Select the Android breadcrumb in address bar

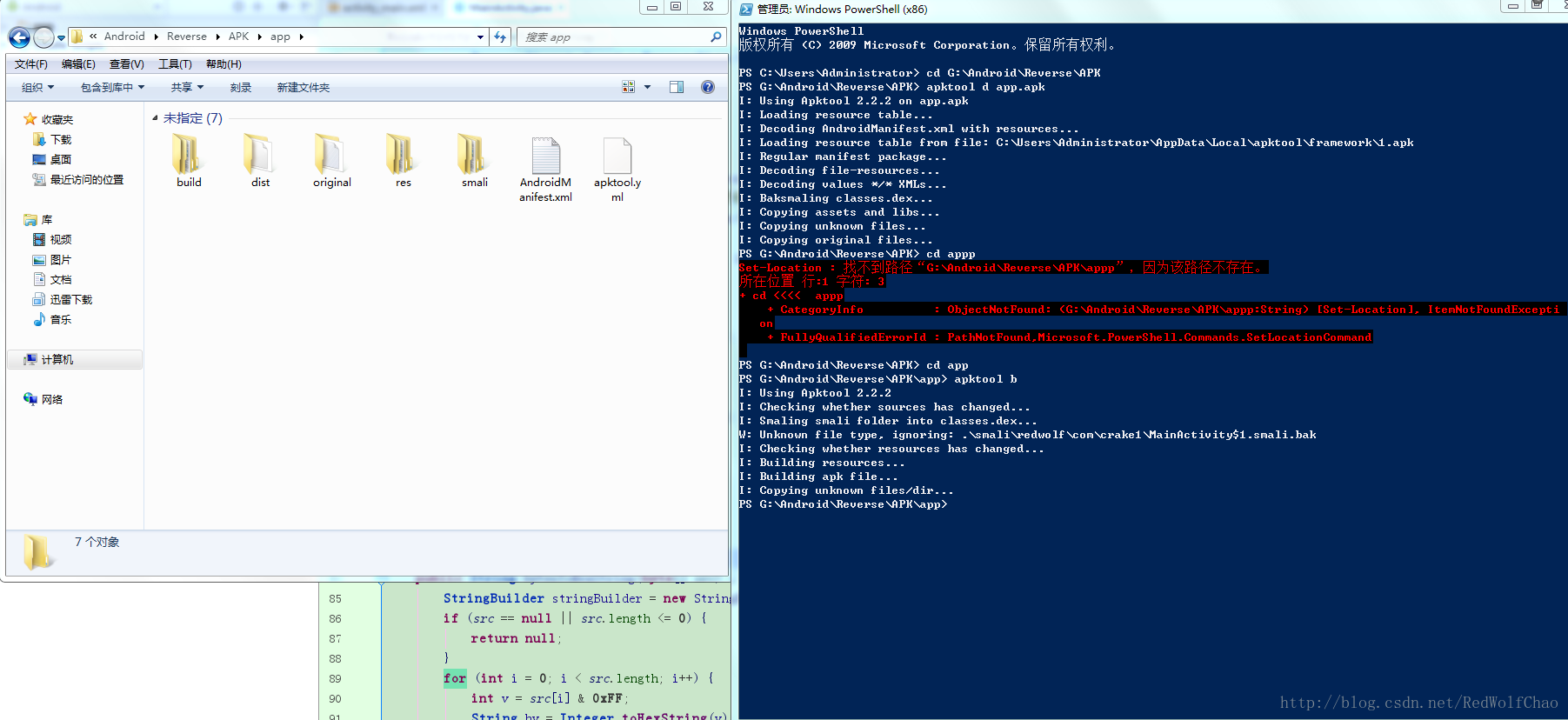(124, 37)
